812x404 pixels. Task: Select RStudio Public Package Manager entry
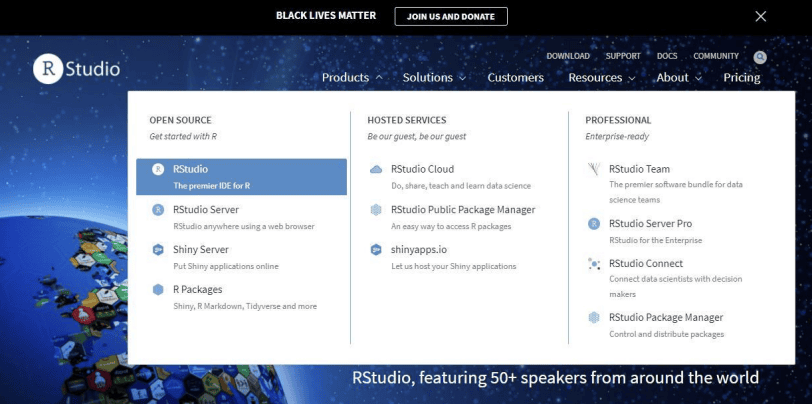pos(463,210)
